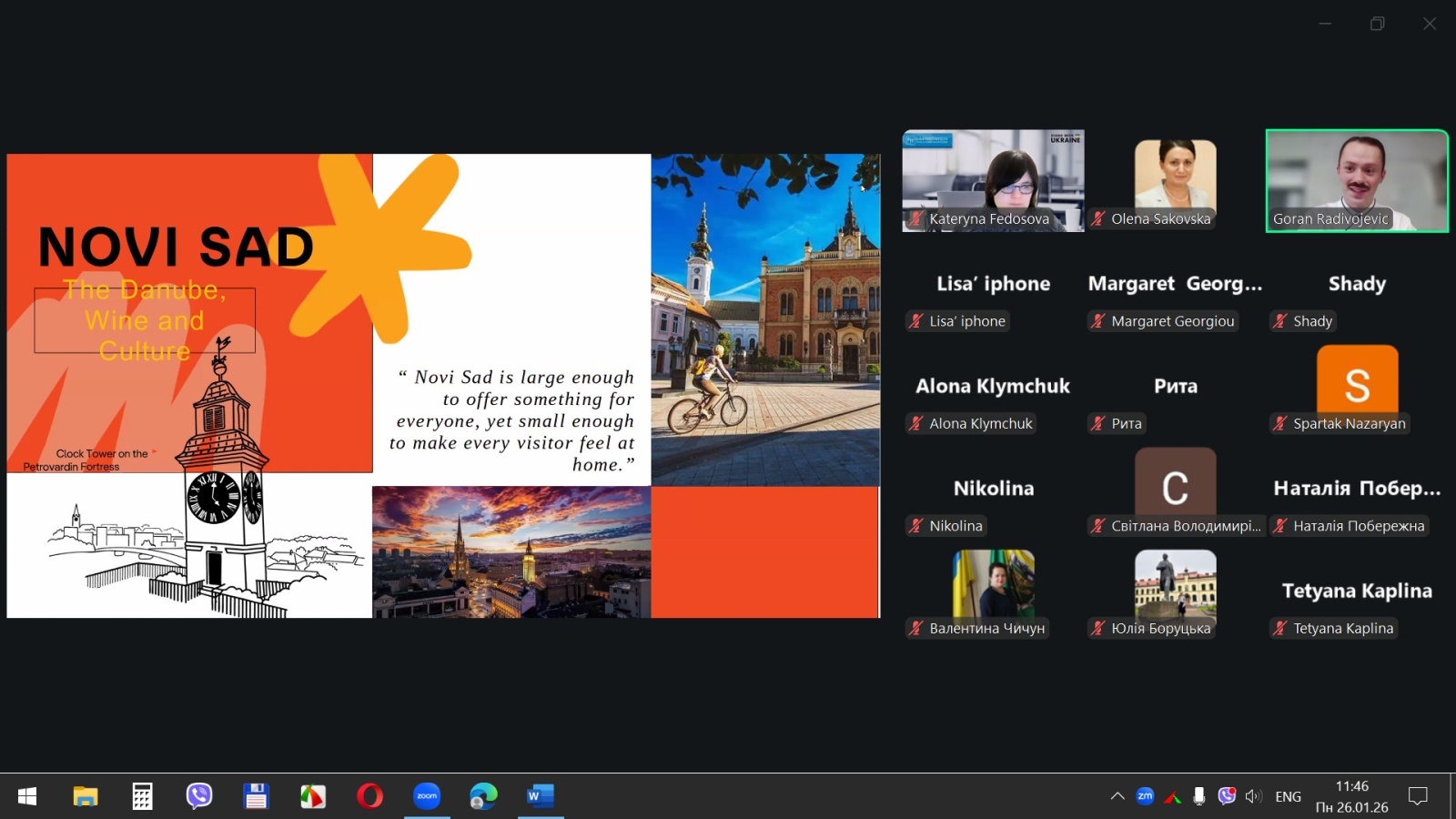Click the muted mic icon beside Spartak Nazaryan
Viewport: 1456px width, 819px height.
point(1279,423)
